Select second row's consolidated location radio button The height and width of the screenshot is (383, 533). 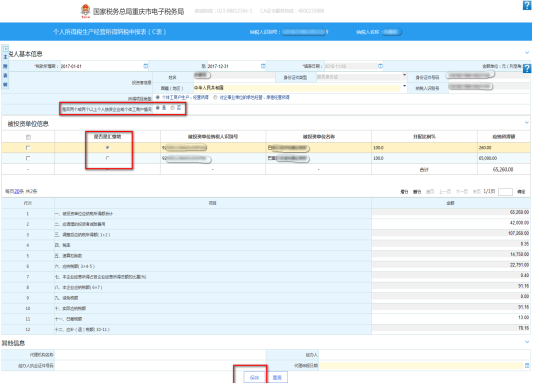tap(107, 158)
